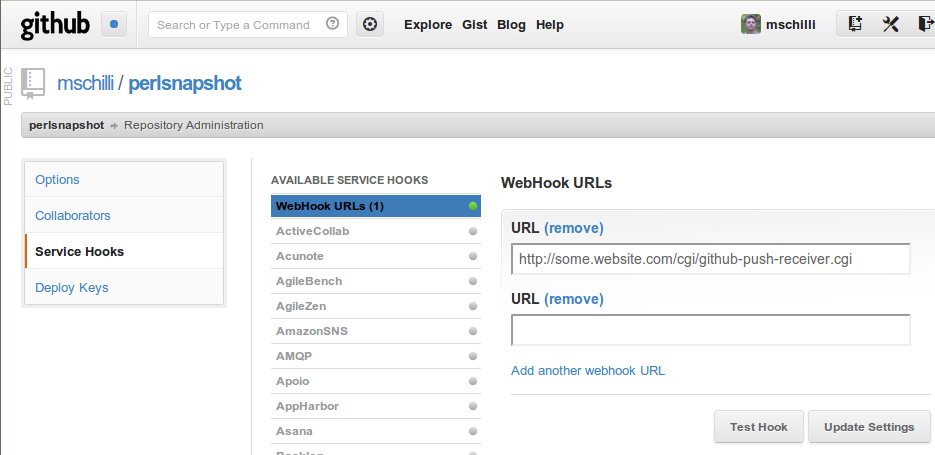Open the Explore menu item
Screen dimensions: 935x455
click(428, 24)
